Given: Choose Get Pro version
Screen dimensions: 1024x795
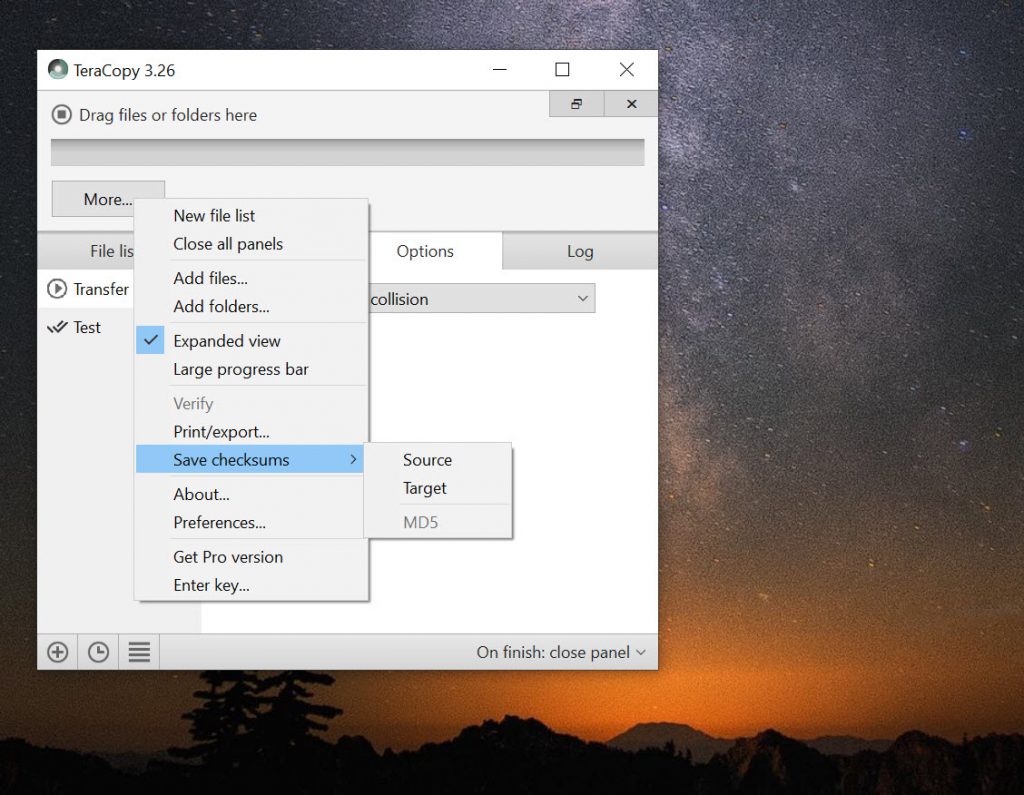Looking at the screenshot, I should coord(227,557).
